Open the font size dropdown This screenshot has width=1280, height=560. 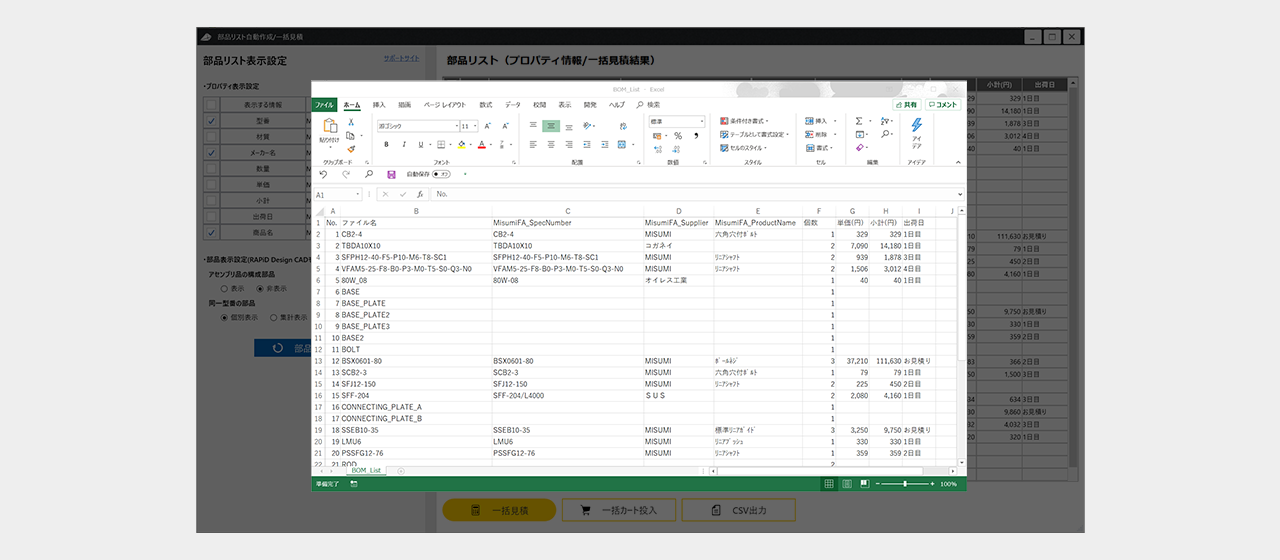(x=475, y=127)
